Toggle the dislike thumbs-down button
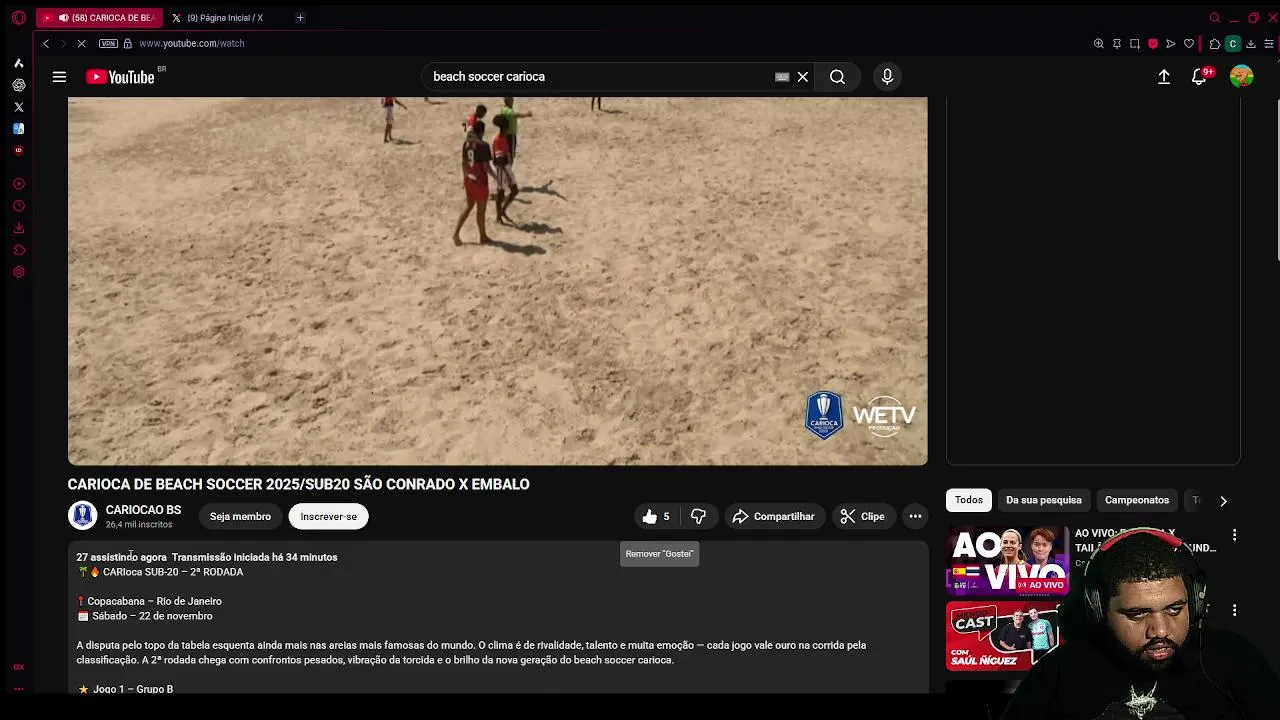Screen dimensions: 1280x720 [698, 516]
